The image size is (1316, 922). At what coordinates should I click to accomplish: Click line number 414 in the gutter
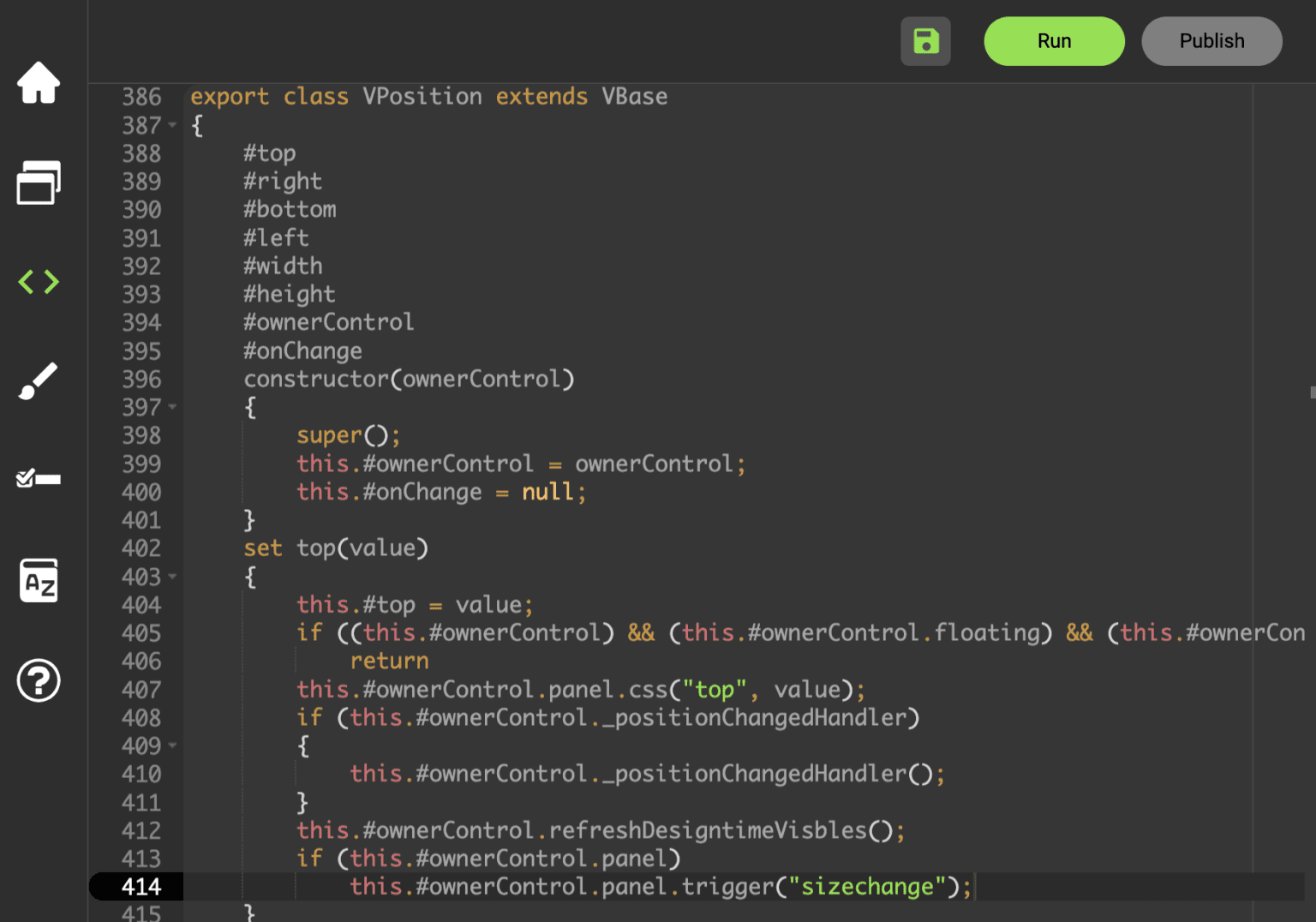(x=141, y=887)
